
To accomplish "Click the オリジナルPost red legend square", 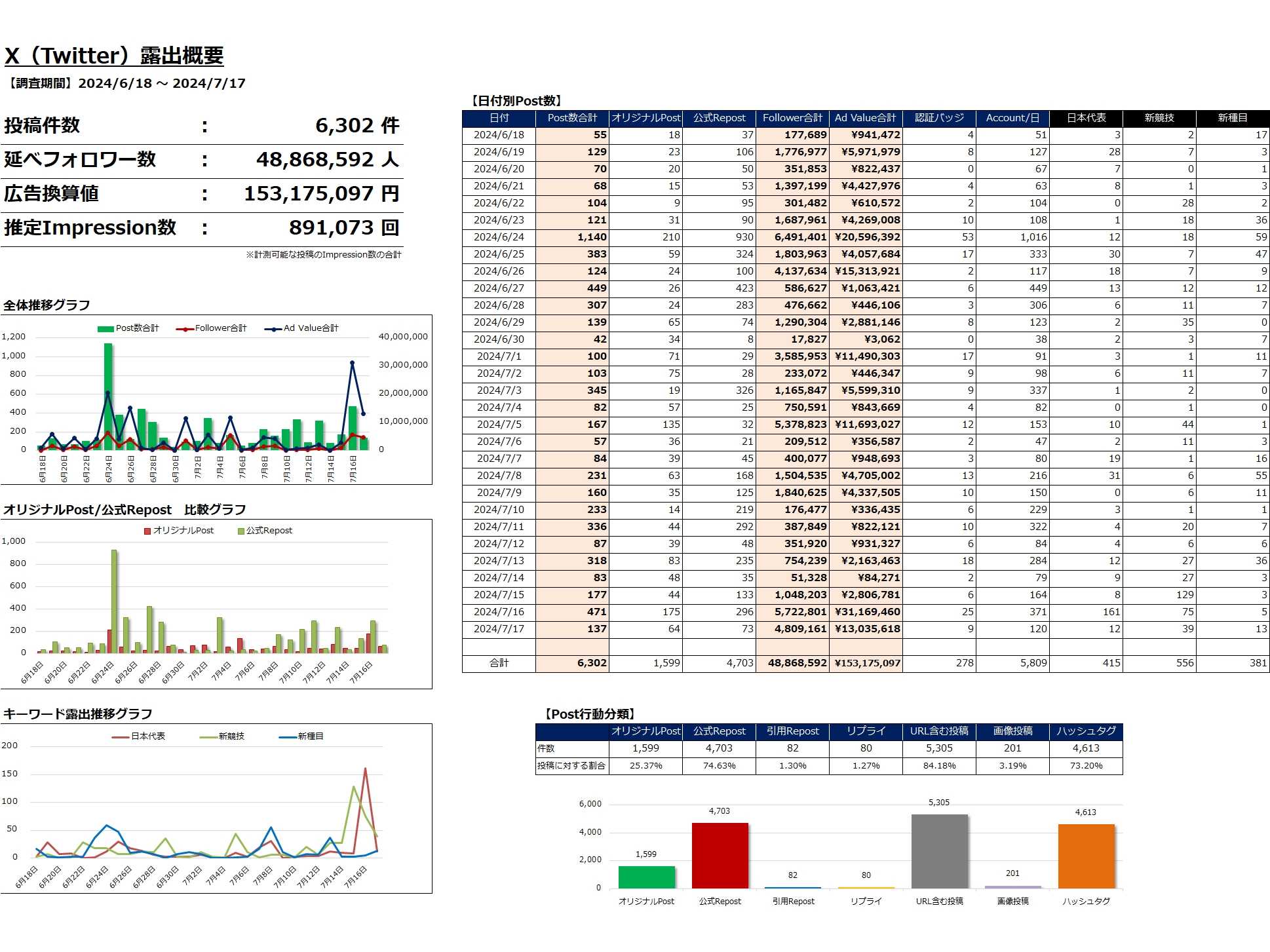I will 147,531.
